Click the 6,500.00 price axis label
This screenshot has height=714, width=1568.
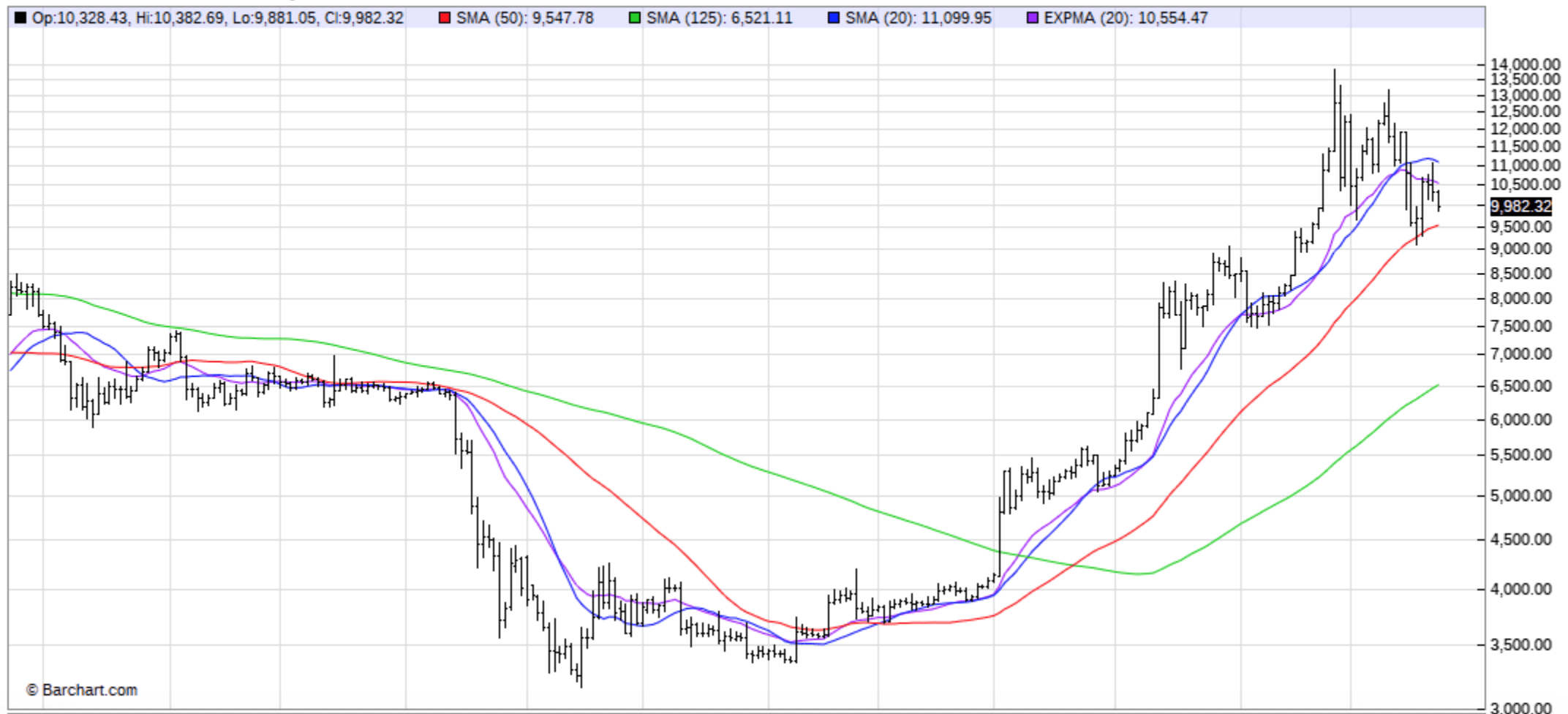pos(1521,386)
